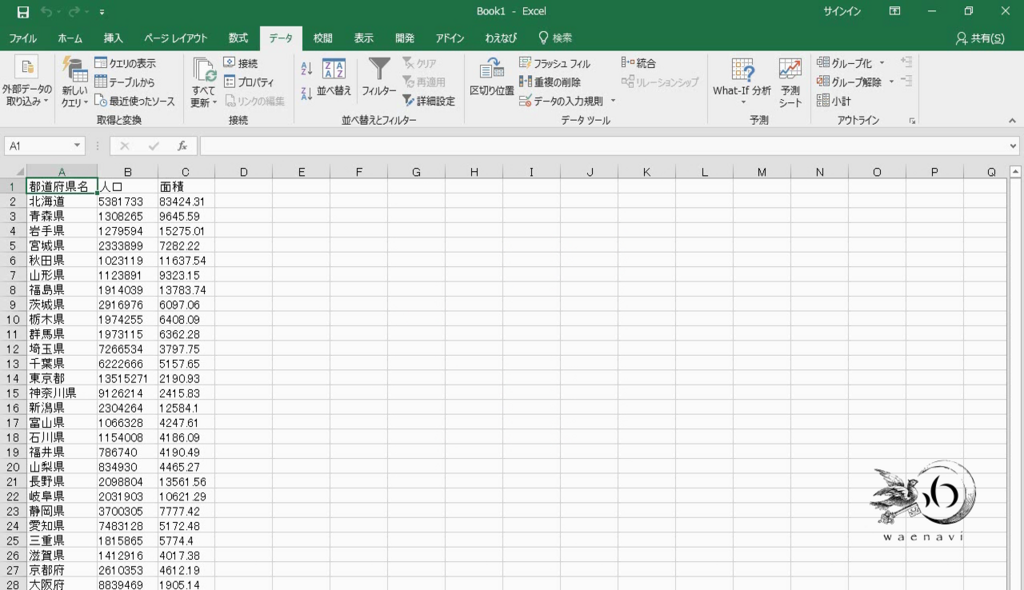Open the アウトライン dialog launcher
The height and width of the screenshot is (590, 1024).
[912, 121]
